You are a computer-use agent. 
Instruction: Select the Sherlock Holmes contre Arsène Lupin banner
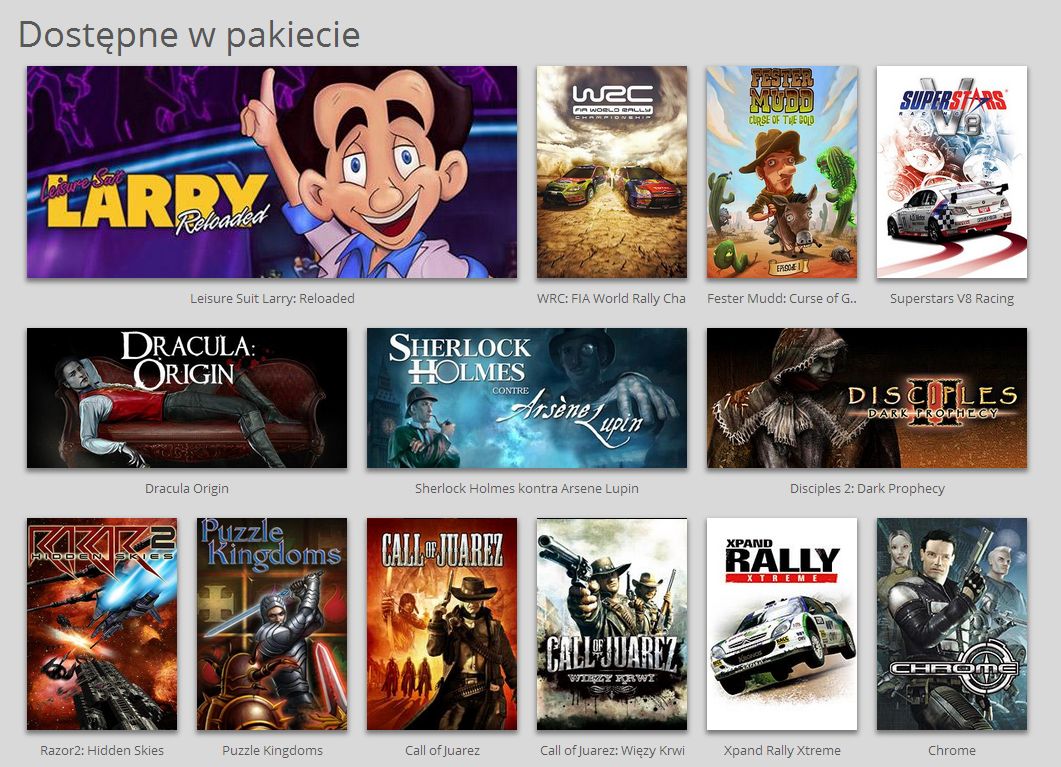[x=526, y=398]
